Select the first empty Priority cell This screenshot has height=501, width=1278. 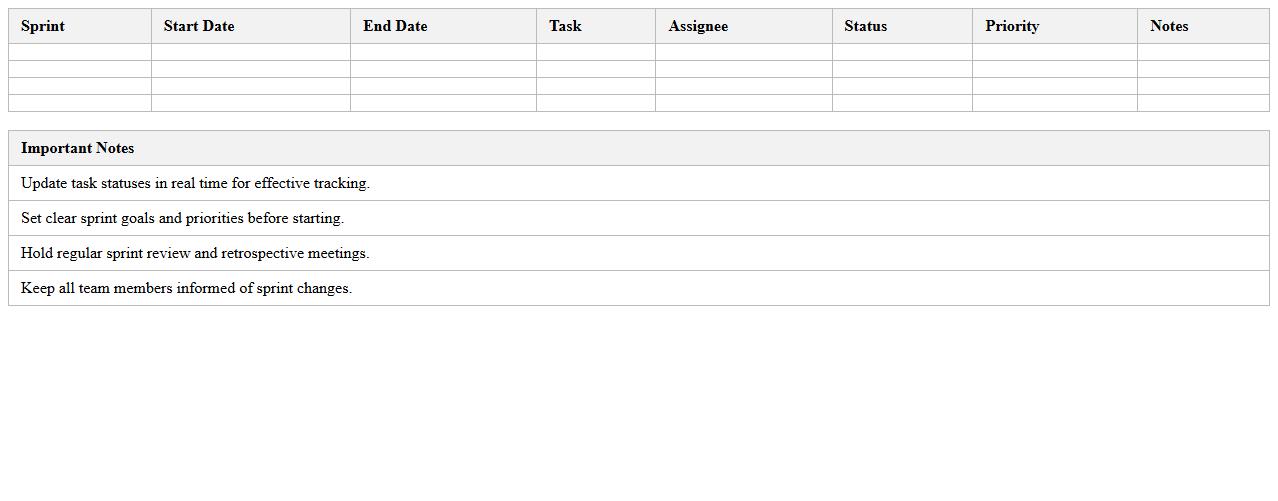click(1054, 52)
